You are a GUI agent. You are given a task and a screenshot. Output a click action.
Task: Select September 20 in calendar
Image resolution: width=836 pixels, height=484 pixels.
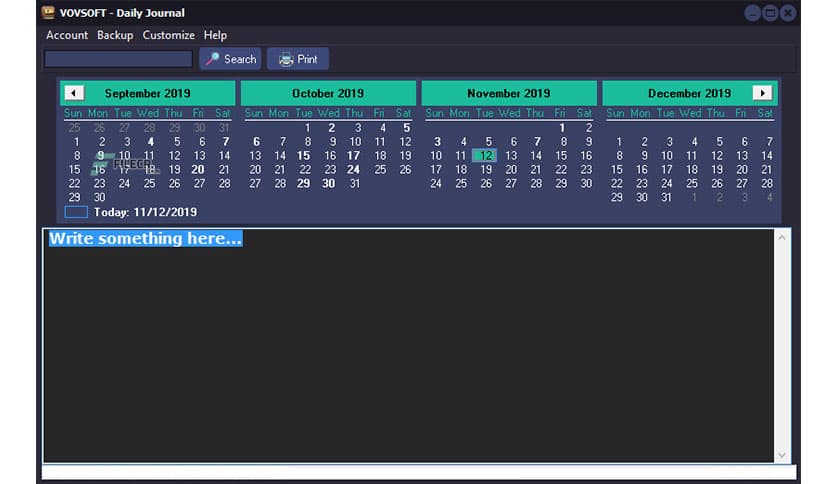[198, 170]
